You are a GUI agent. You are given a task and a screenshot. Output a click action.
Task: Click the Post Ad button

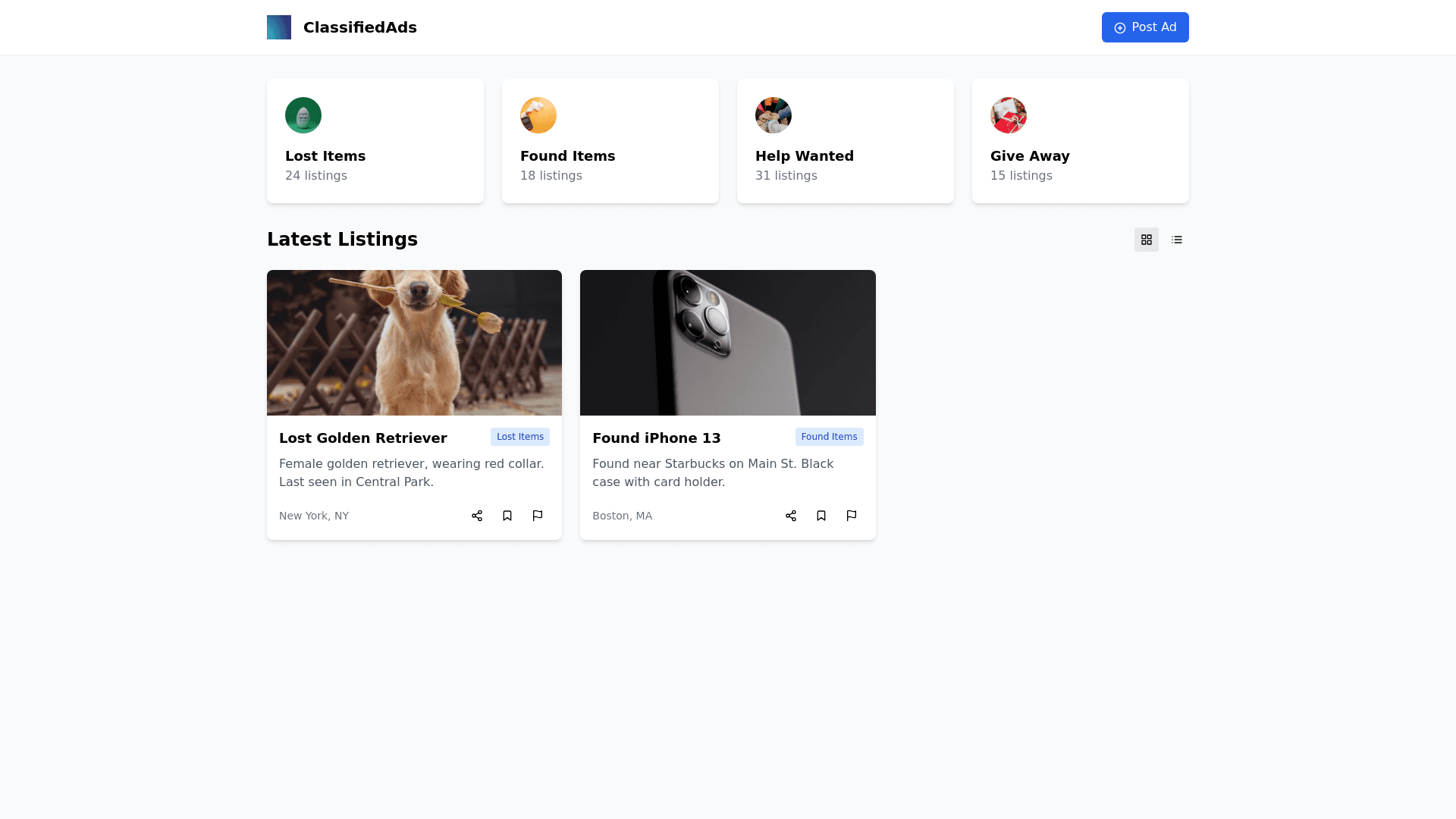(1145, 27)
